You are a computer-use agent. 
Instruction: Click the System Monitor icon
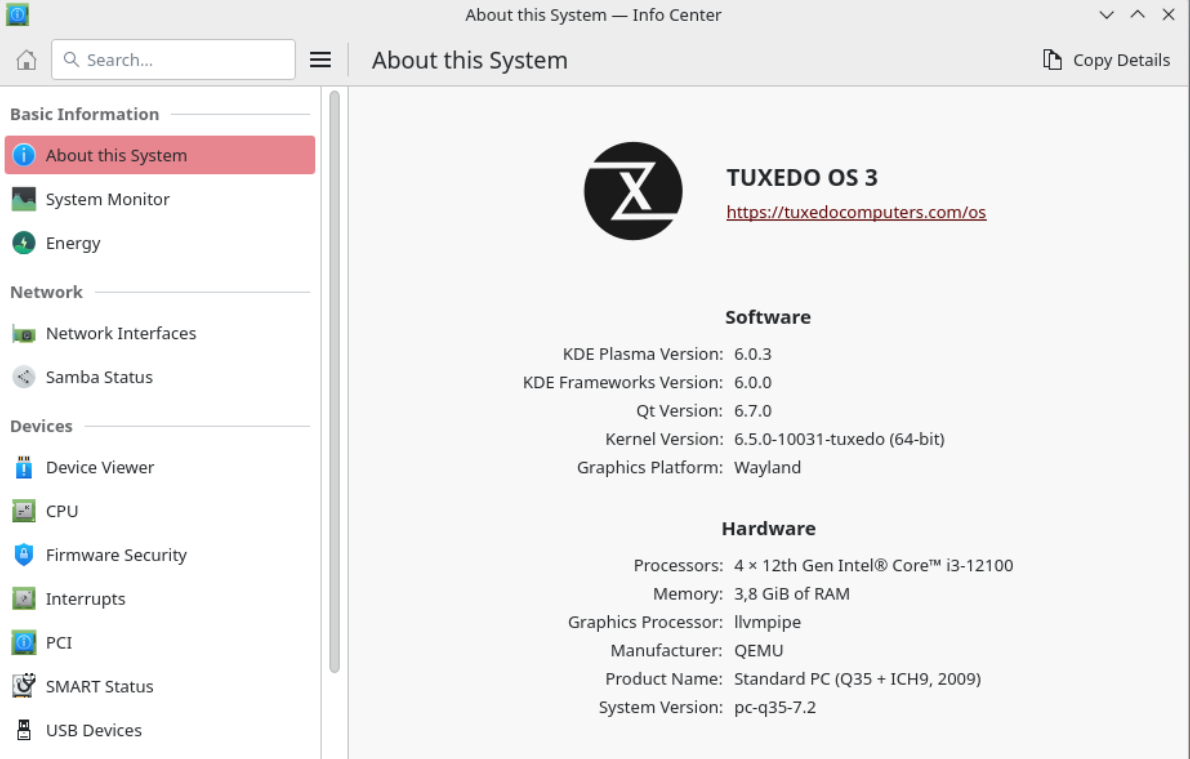pyautogui.click(x=24, y=199)
